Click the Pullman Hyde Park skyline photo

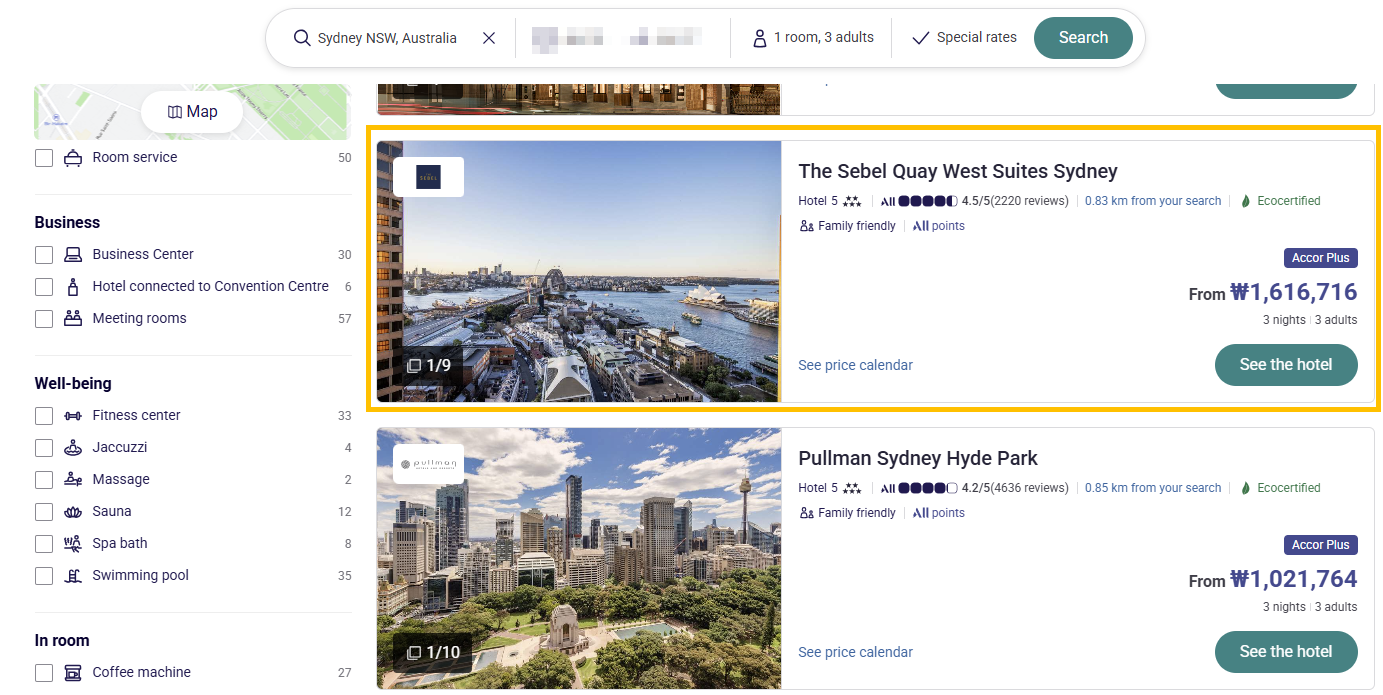pos(578,558)
